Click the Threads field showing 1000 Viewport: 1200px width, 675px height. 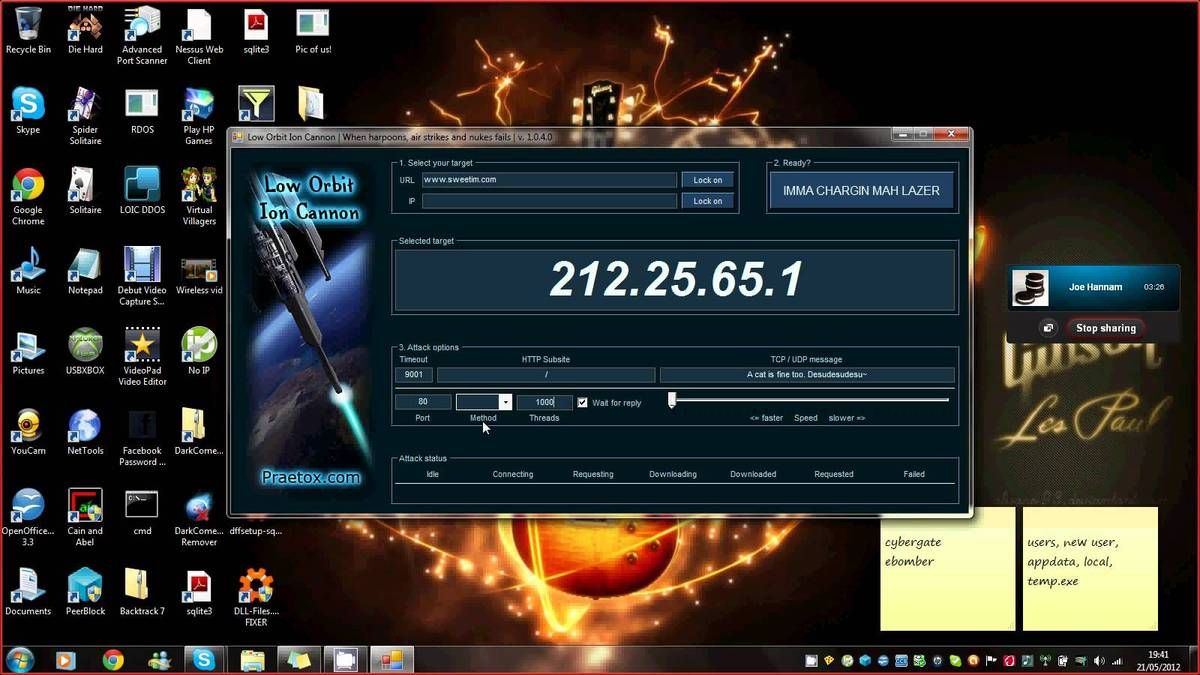point(545,402)
